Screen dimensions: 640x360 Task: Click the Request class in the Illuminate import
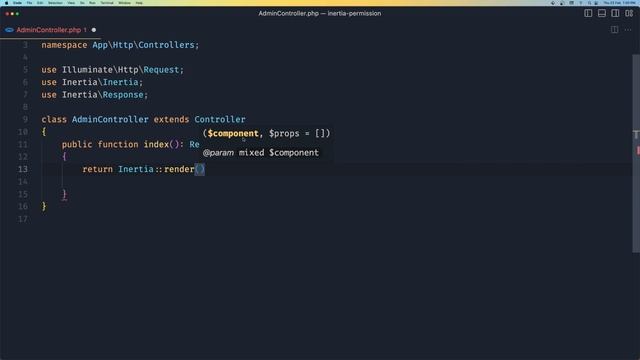click(x=161, y=70)
